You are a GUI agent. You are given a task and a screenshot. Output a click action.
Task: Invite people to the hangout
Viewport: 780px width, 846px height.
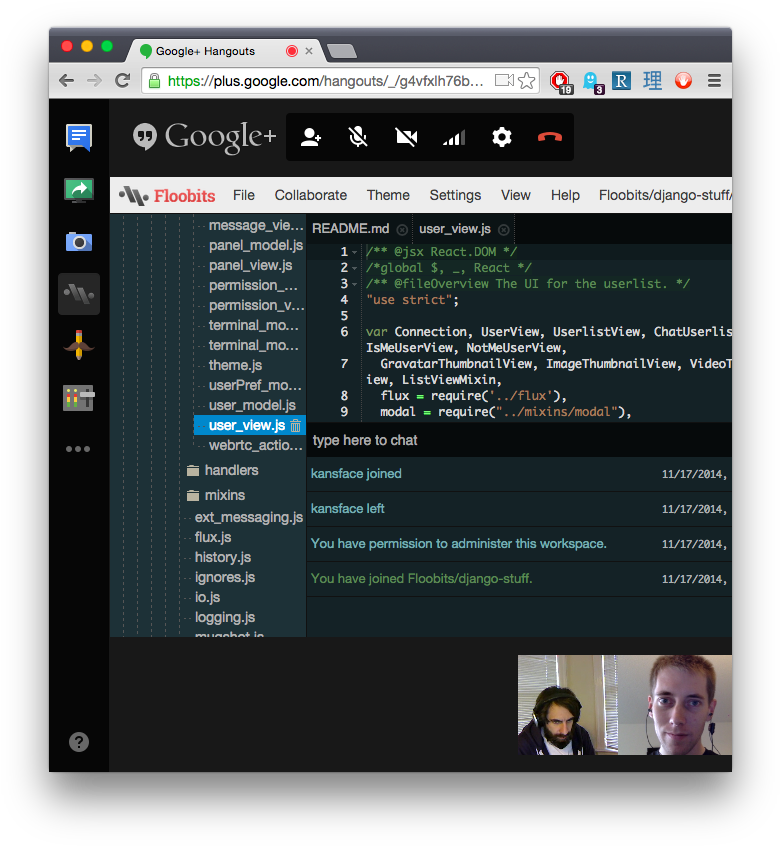click(311, 137)
